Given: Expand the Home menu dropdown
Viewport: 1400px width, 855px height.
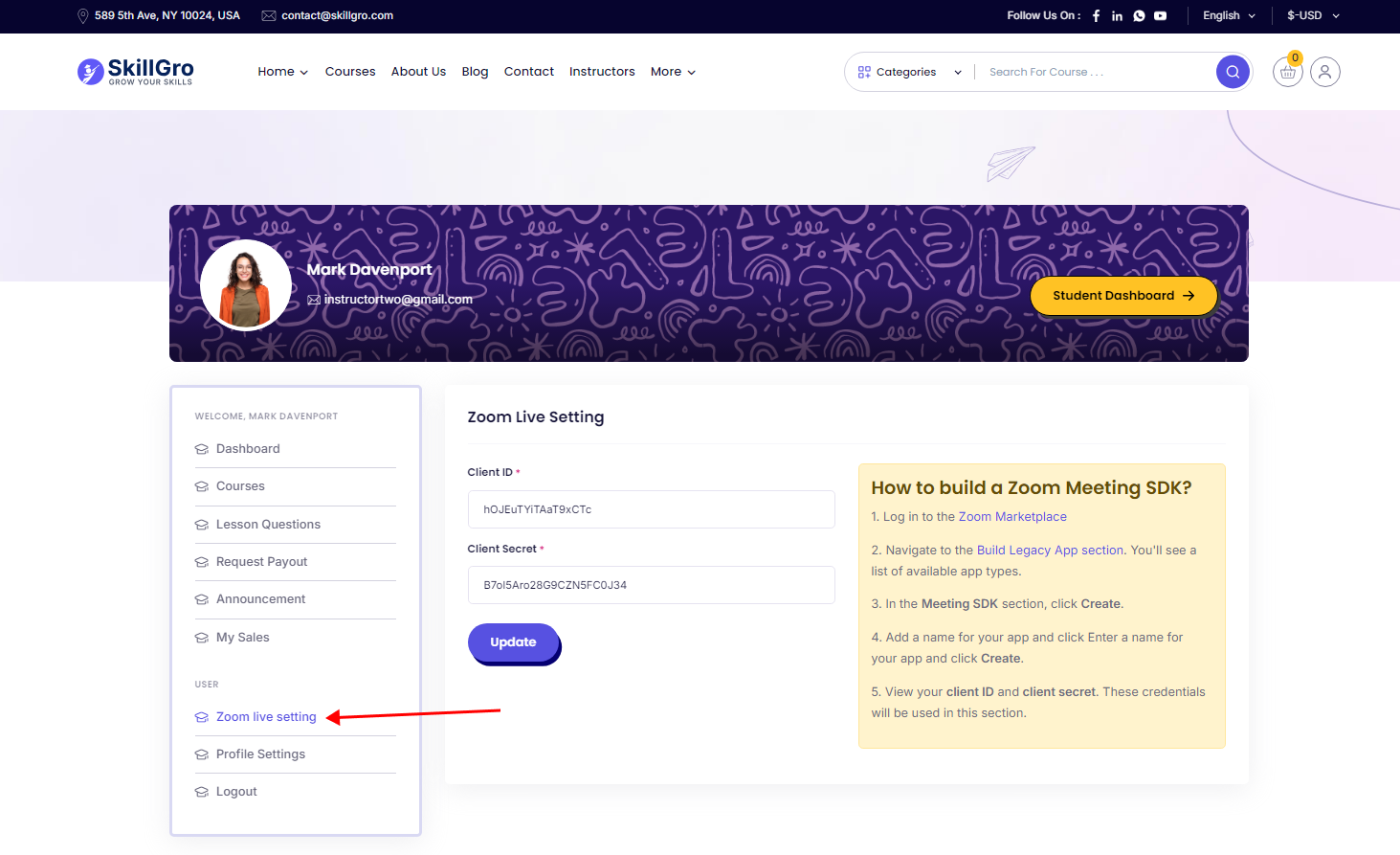Looking at the screenshot, I should coord(282,72).
